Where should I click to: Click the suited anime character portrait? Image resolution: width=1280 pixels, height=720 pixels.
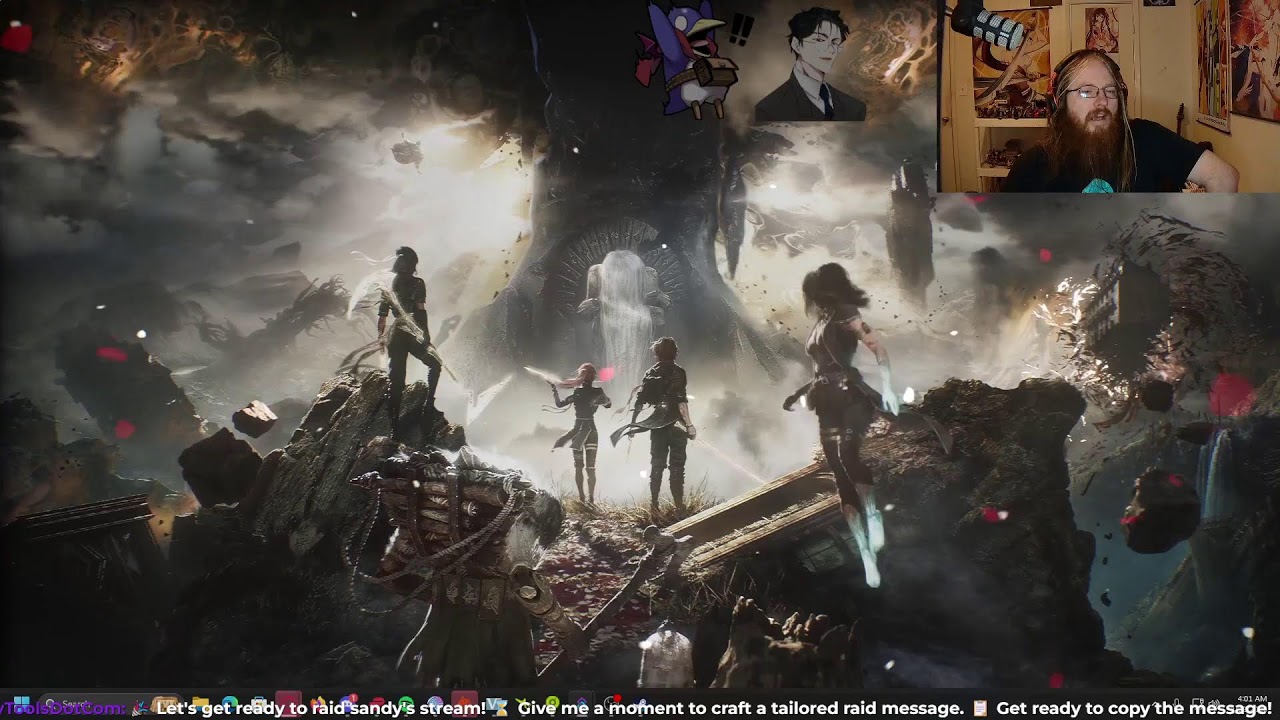point(810,66)
